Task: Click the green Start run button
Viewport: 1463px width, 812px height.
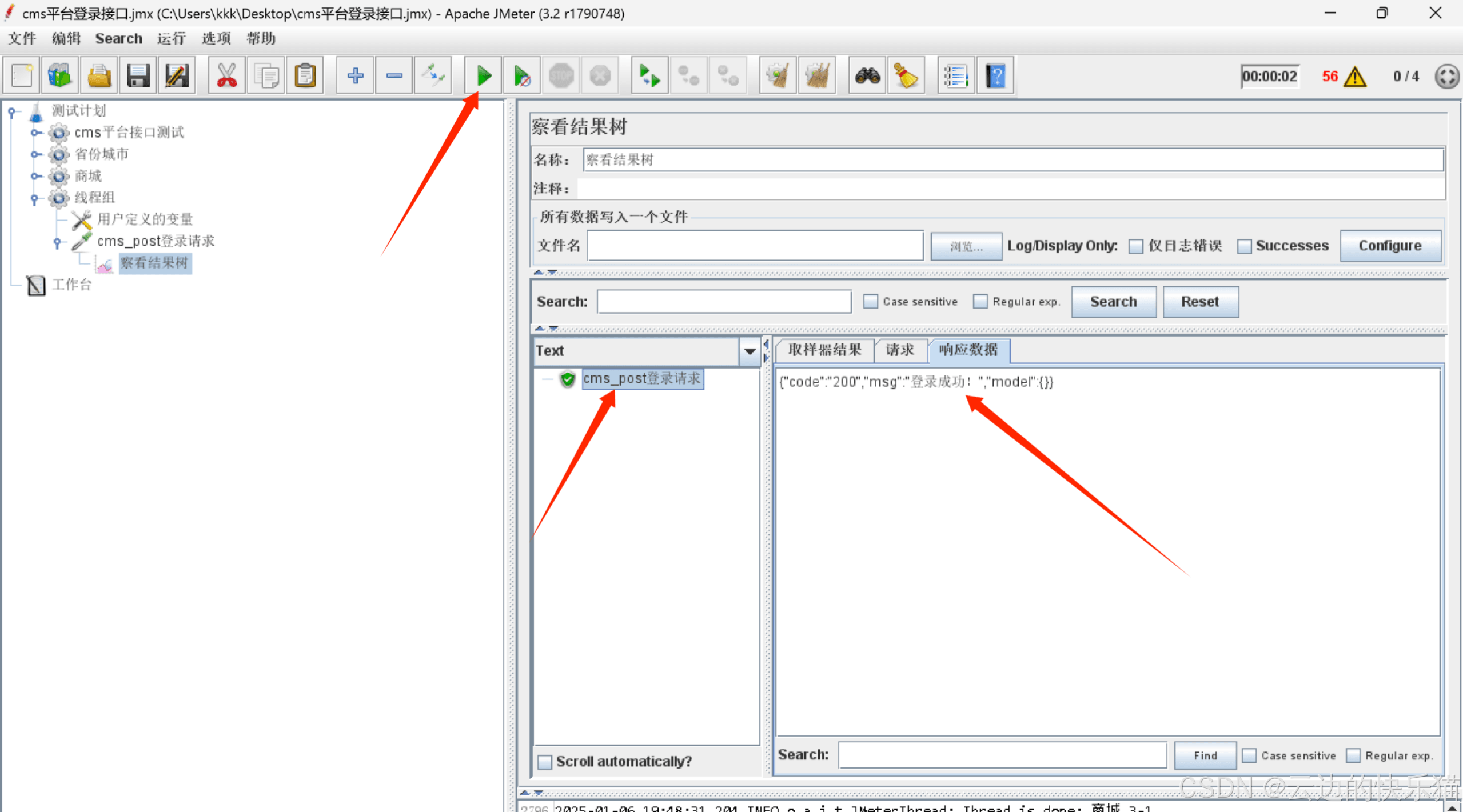Action: pyautogui.click(x=483, y=75)
